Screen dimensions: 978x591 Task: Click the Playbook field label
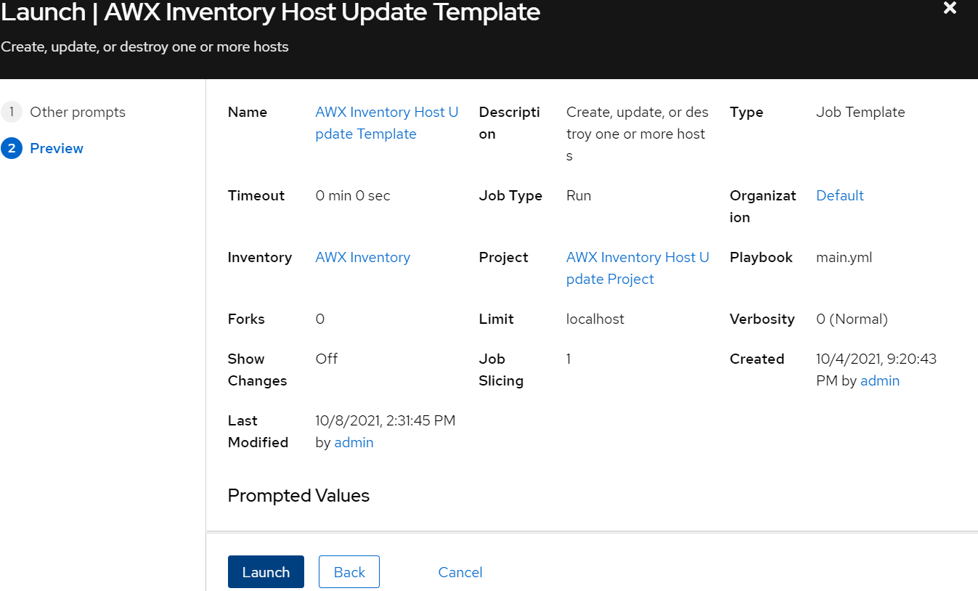(x=761, y=257)
